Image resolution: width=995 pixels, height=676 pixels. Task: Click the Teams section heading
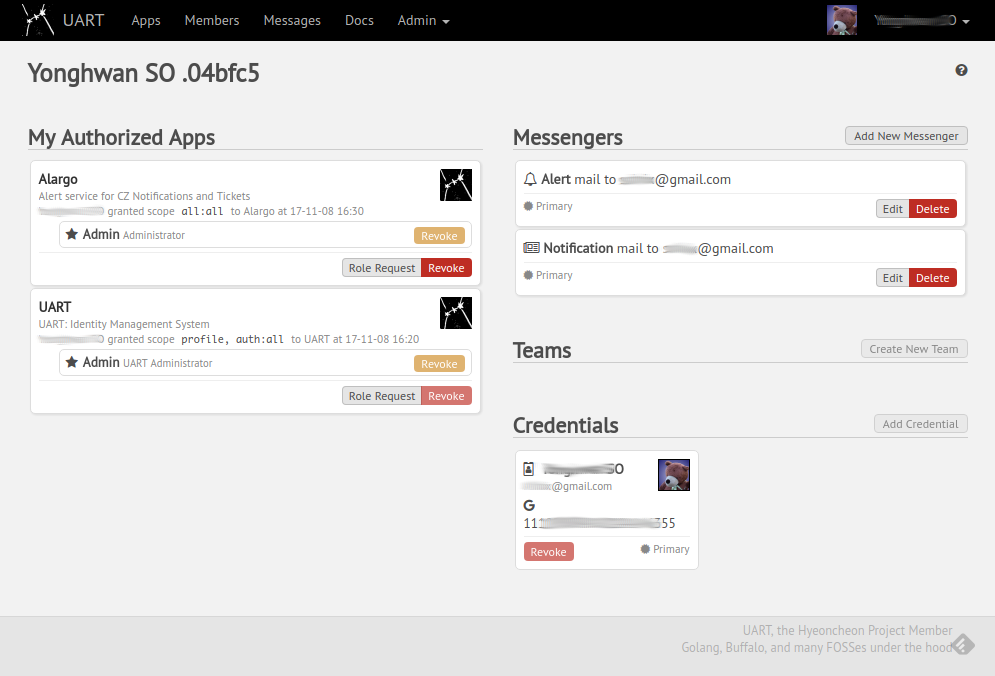542,350
